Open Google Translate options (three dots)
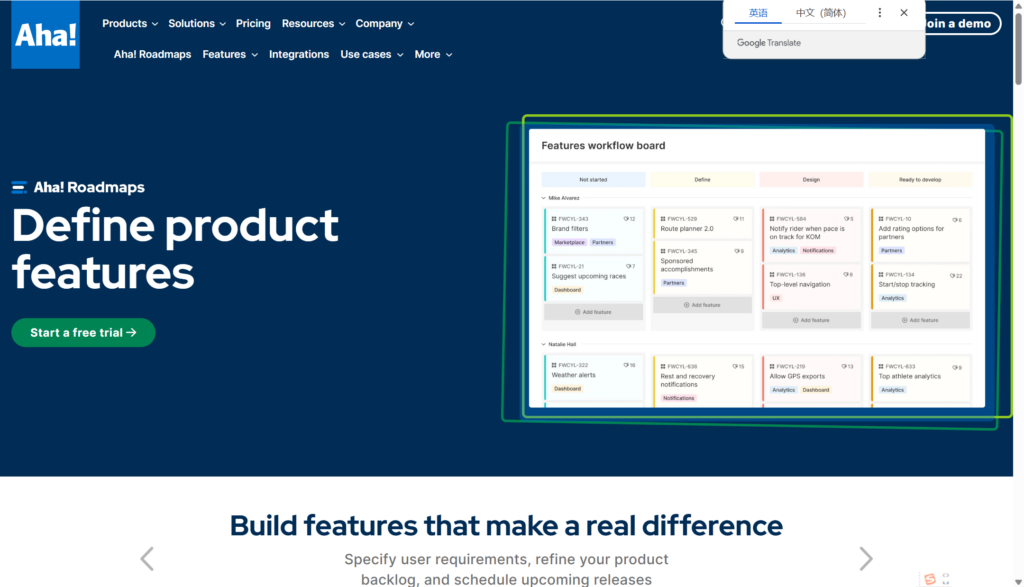Screen dimensions: 1024x587 tap(880, 13)
